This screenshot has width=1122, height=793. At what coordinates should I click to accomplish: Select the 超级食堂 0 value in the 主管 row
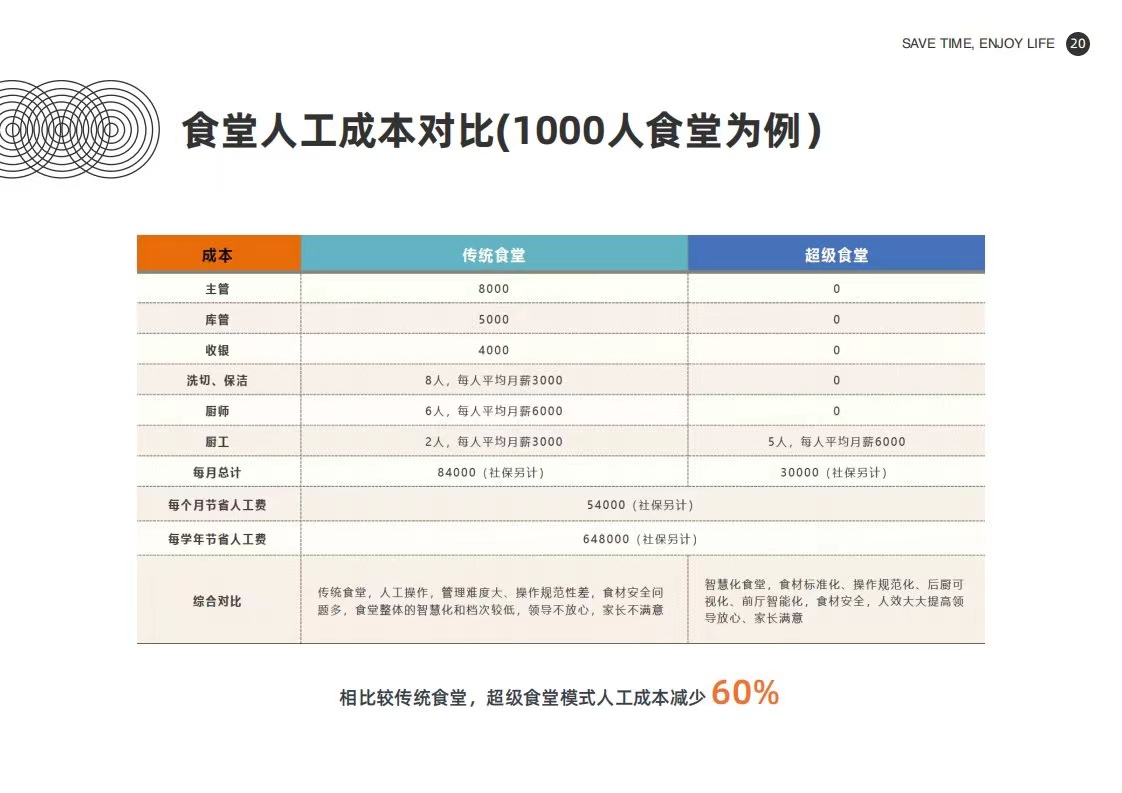pos(836,289)
